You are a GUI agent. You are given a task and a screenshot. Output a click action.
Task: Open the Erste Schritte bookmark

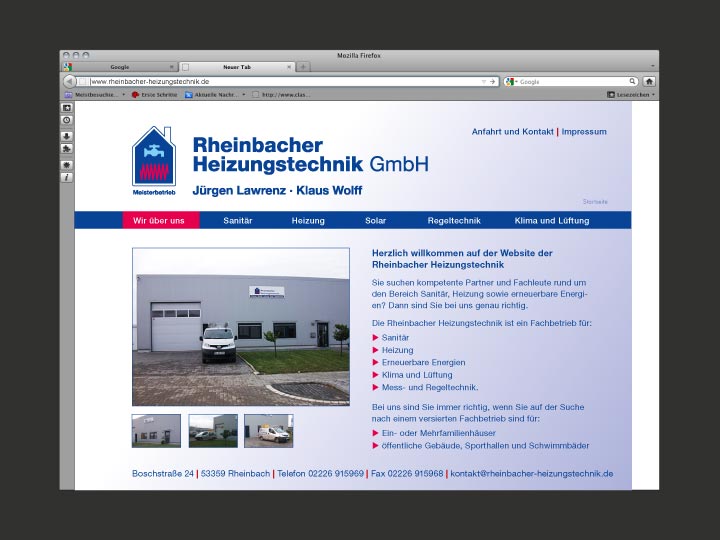pyautogui.click(x=154, y=95)
